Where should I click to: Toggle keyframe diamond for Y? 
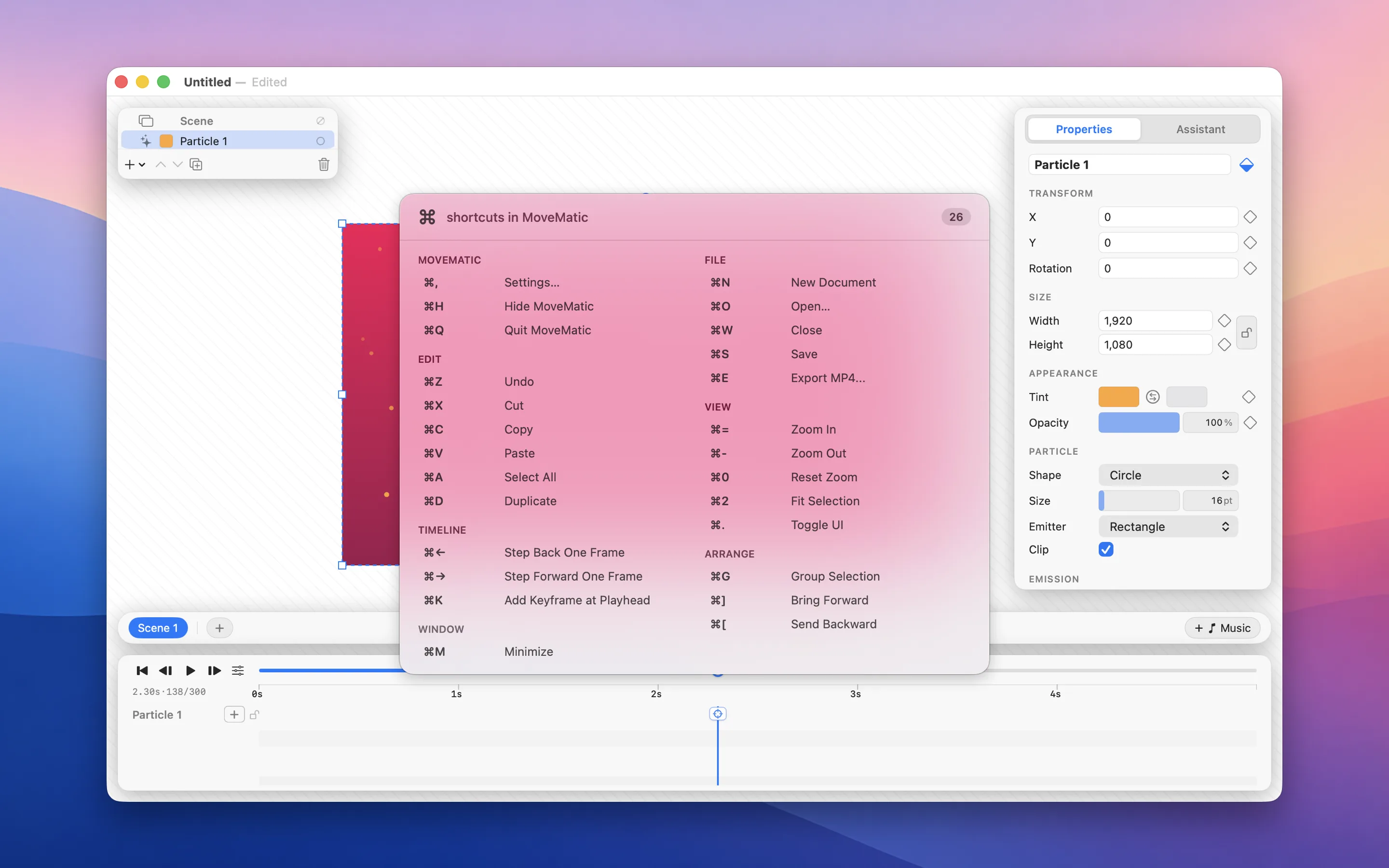click(1250, 243)
